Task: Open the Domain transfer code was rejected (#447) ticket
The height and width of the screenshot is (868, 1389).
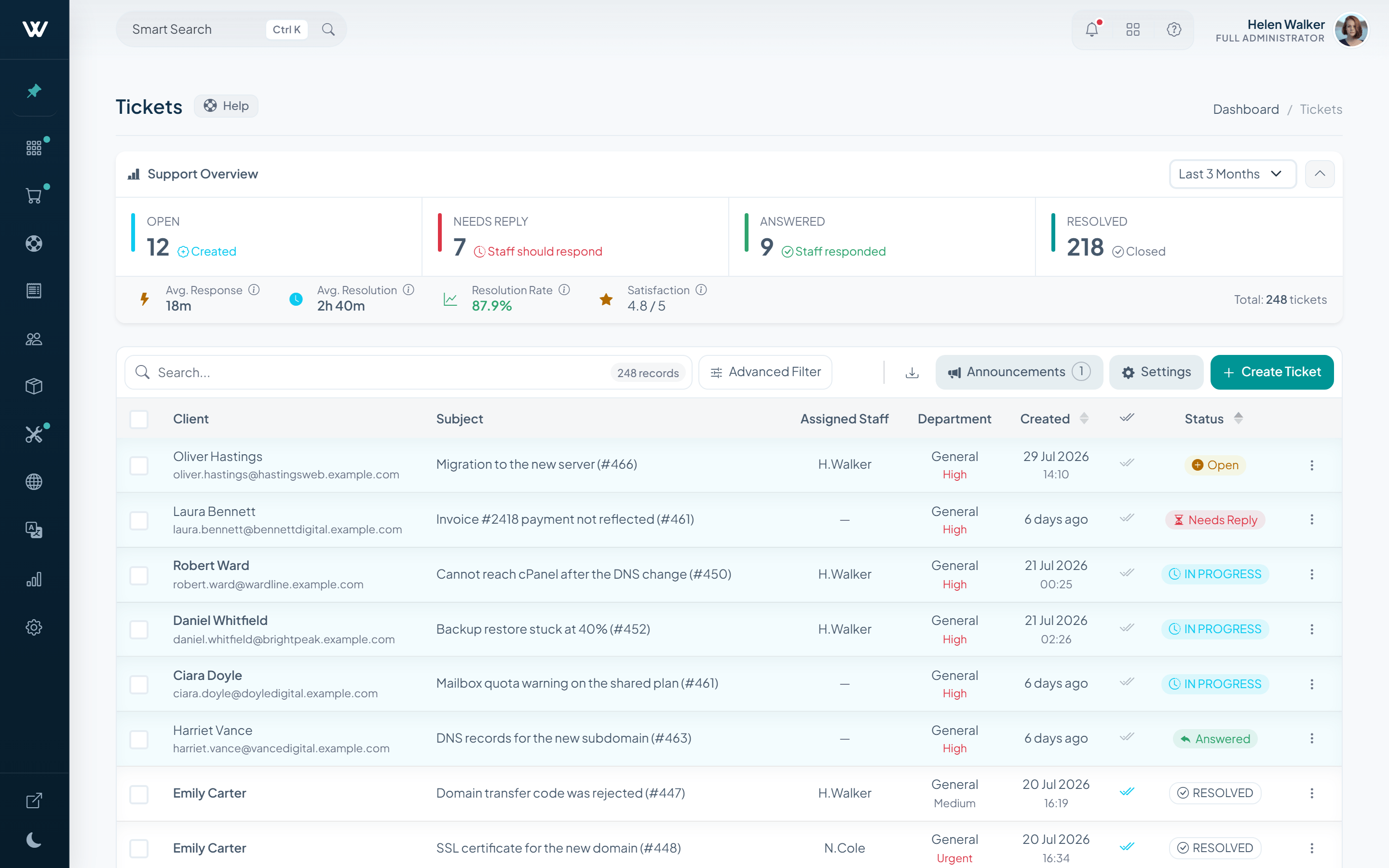Action: (x=560, y=793)
